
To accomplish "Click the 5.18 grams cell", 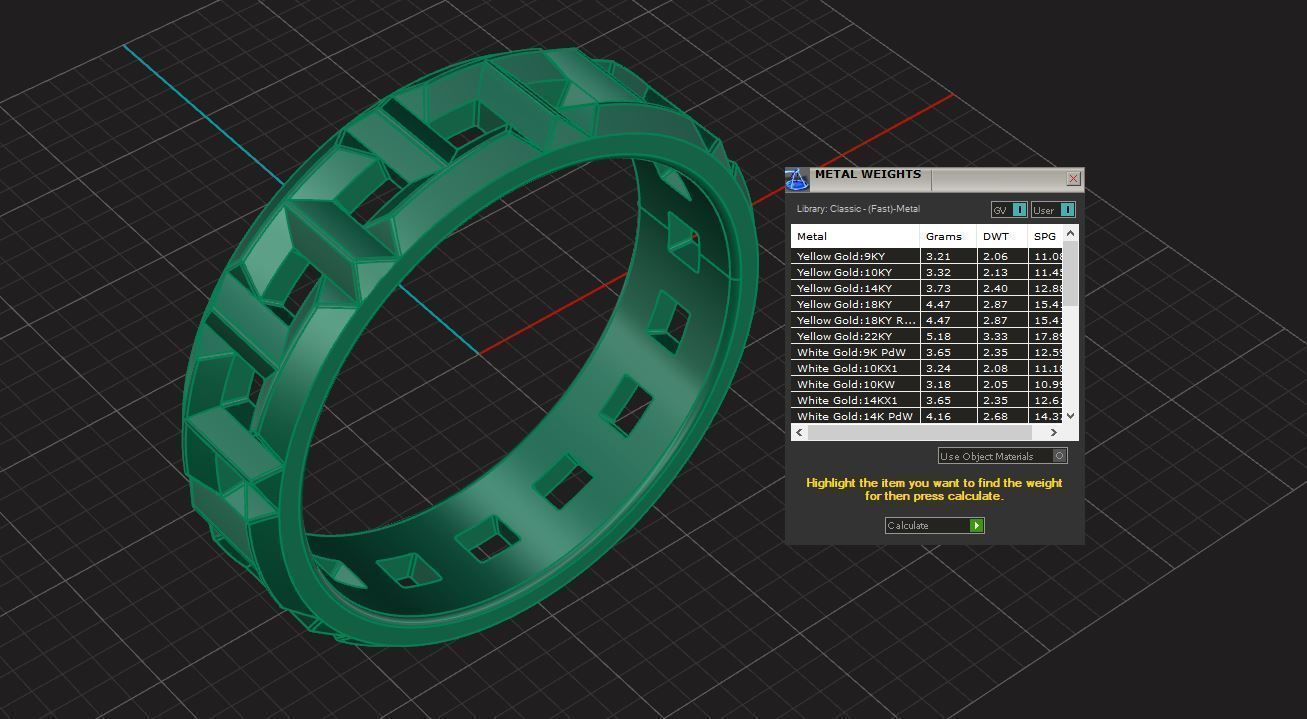I will click(x=948, y=336).
